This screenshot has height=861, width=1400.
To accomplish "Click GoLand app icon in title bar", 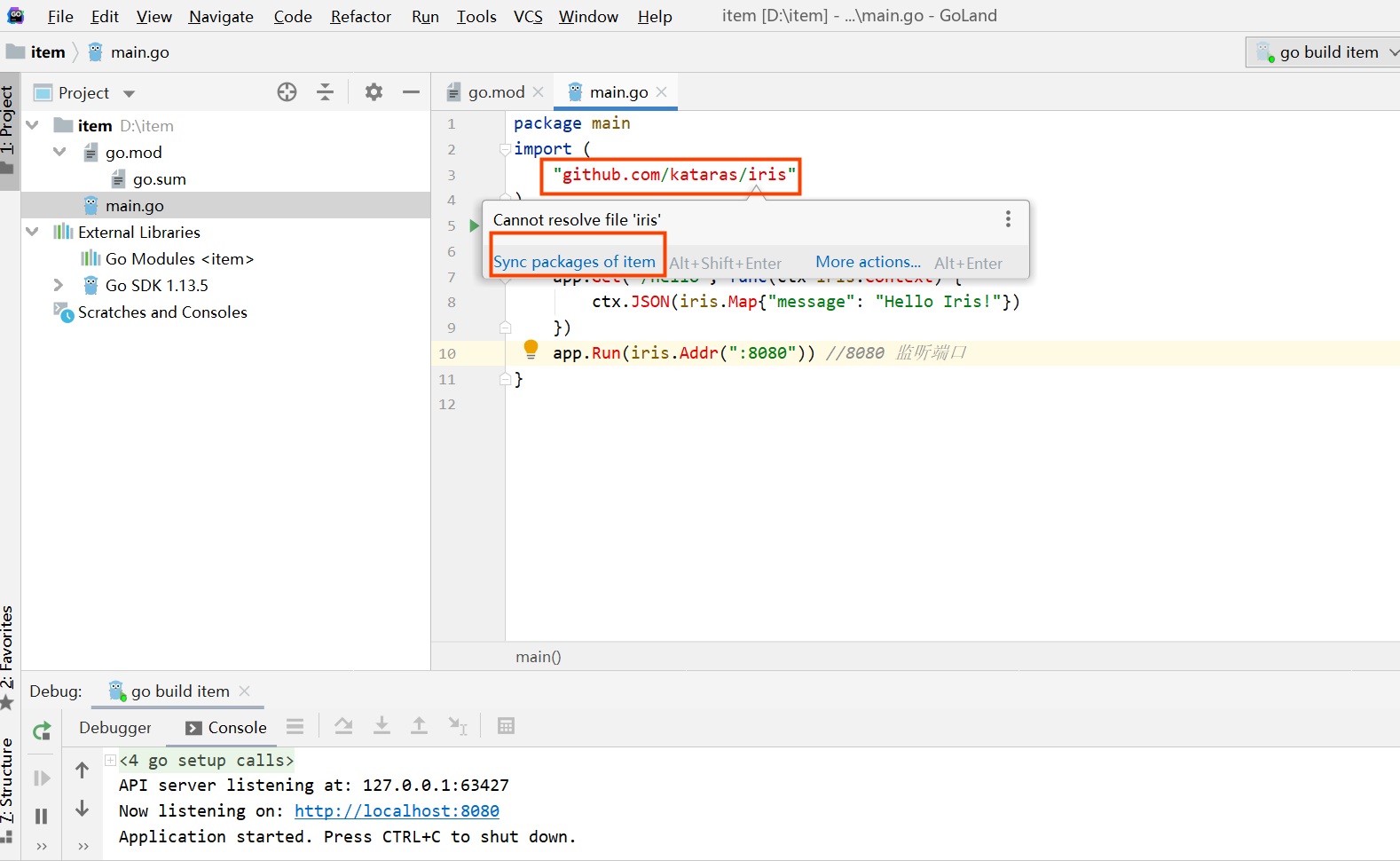I will click(x=15, y=15).
